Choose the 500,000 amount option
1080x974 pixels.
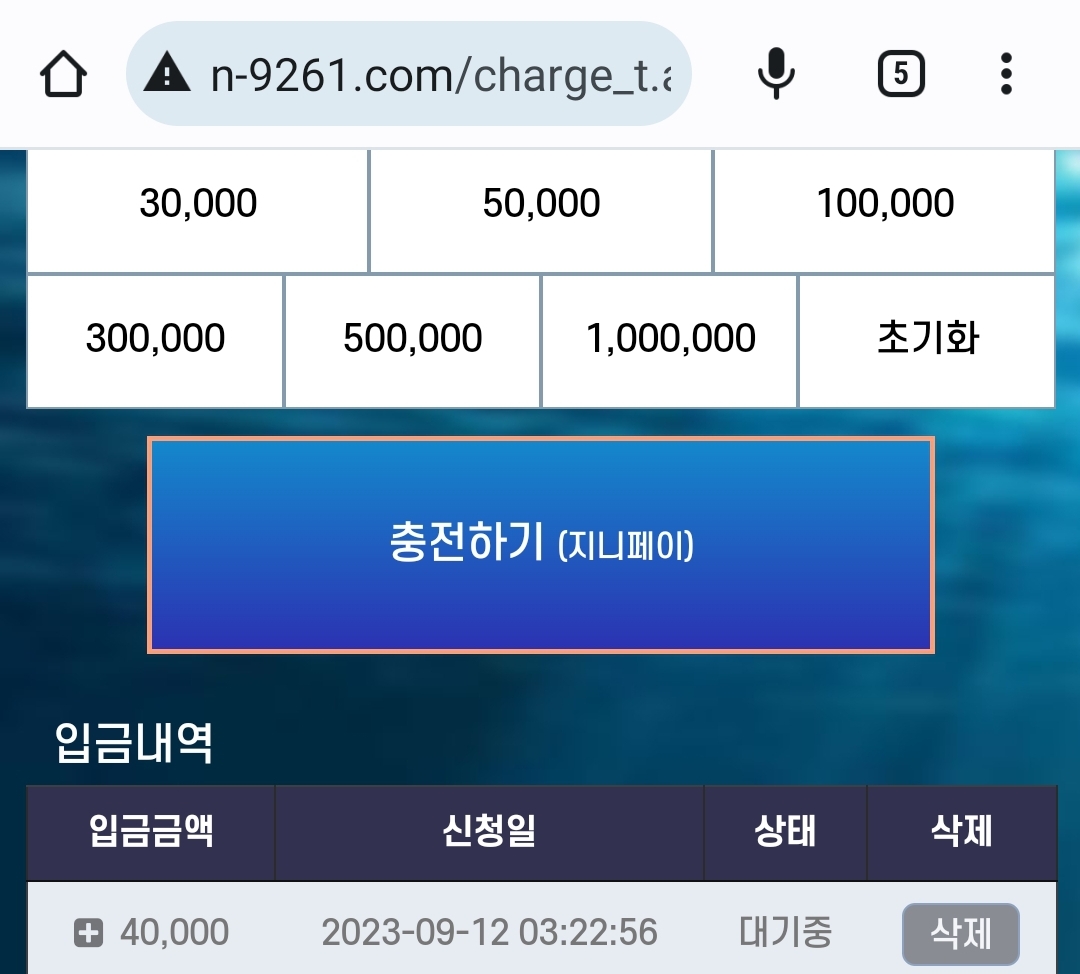(413, 339)
